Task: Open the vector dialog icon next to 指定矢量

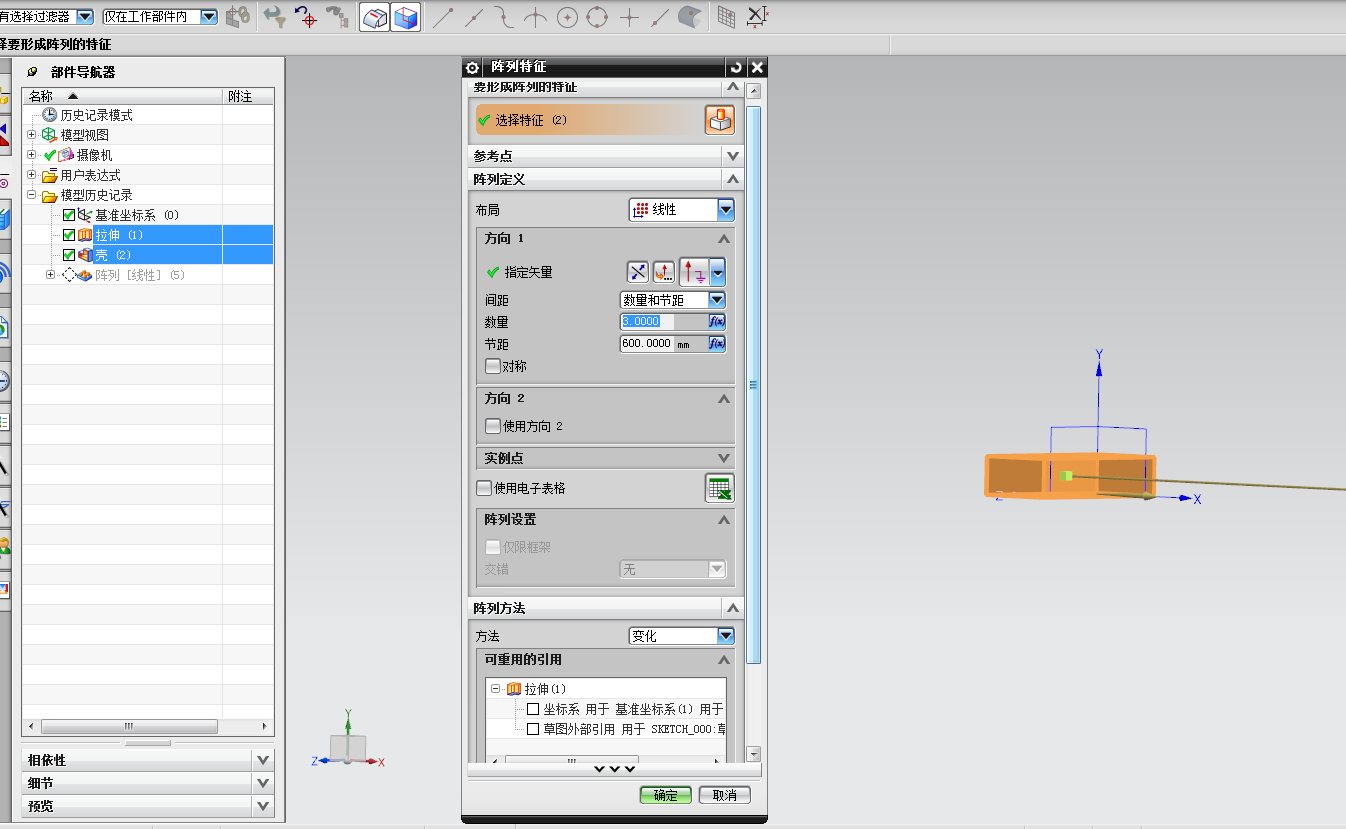Action: coord(664,272)
